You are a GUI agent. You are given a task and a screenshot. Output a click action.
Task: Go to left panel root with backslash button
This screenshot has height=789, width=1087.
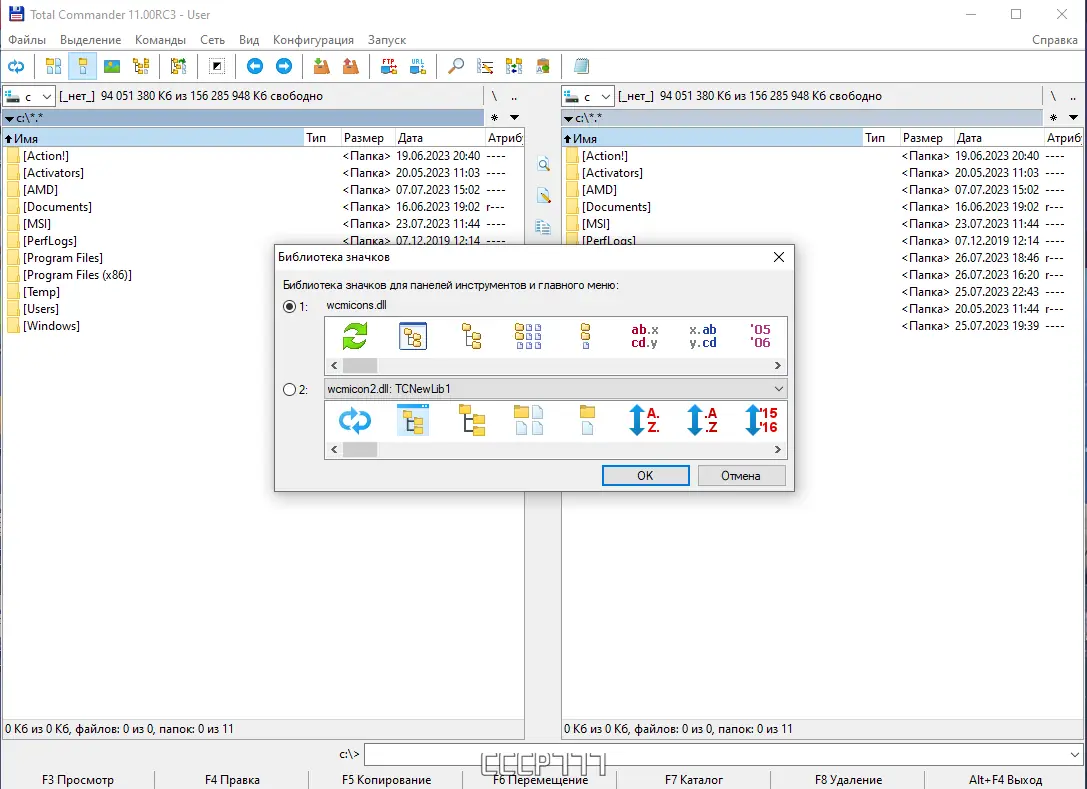[x=494, y=96]
